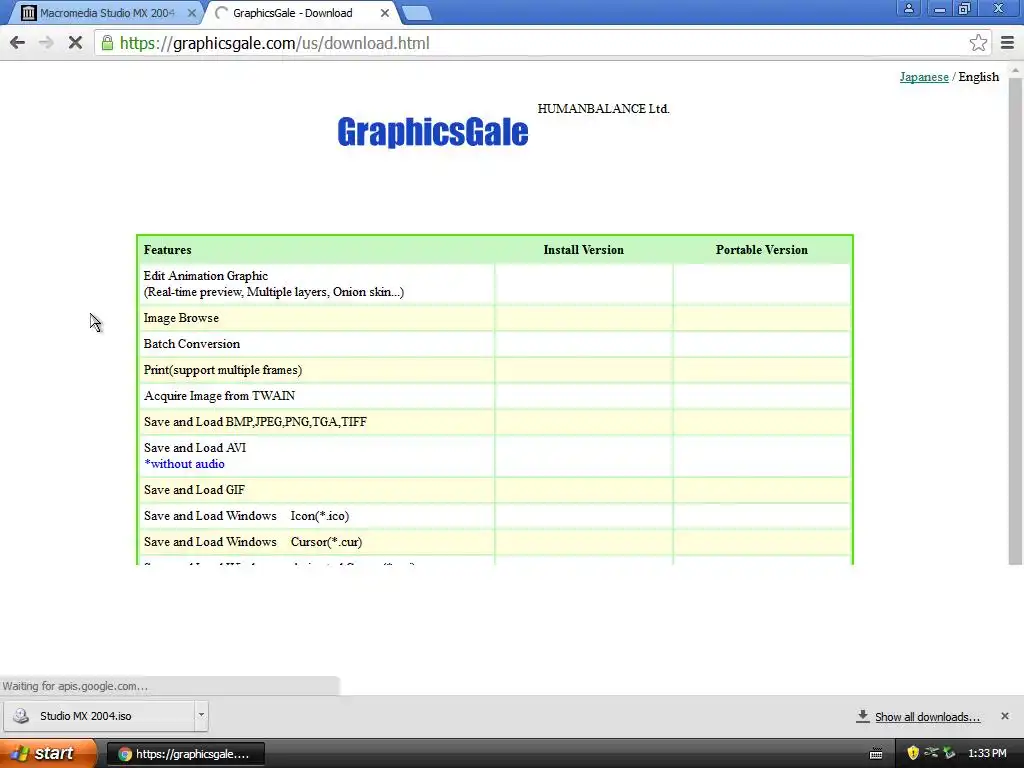Click the safely remove hardware tray icon
Viewport: 1024px width, 768px height.
pos(949,753)
